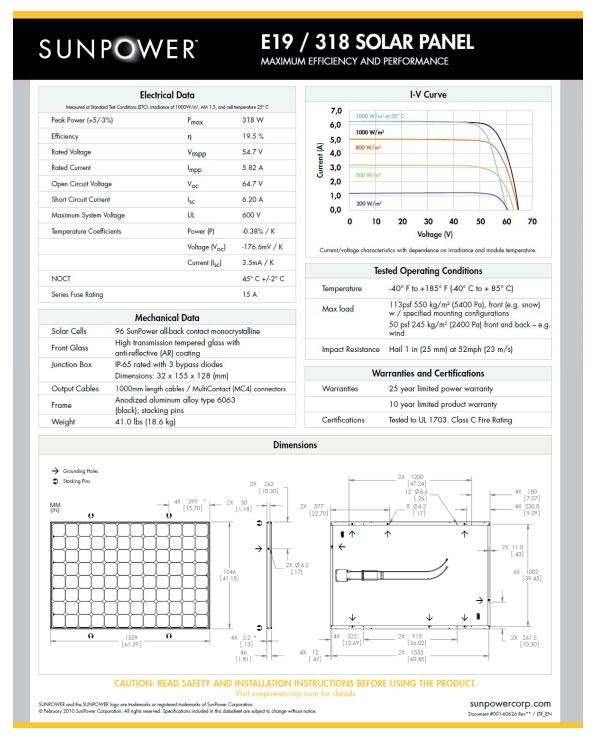Click the panel width dimension '1559 [61.39]'
This screenshot has width=596, height=741.
click(x=131, y=641)
